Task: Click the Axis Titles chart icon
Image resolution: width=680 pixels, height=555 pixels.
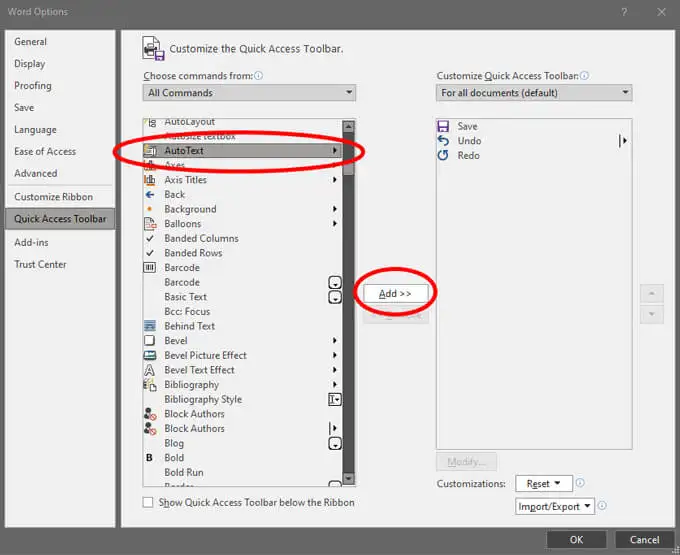Action: [x=150, y=180]
